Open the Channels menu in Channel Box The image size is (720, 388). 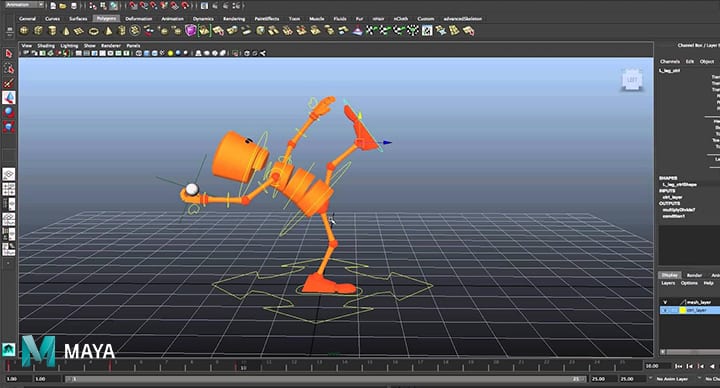[x=670, y=61]
